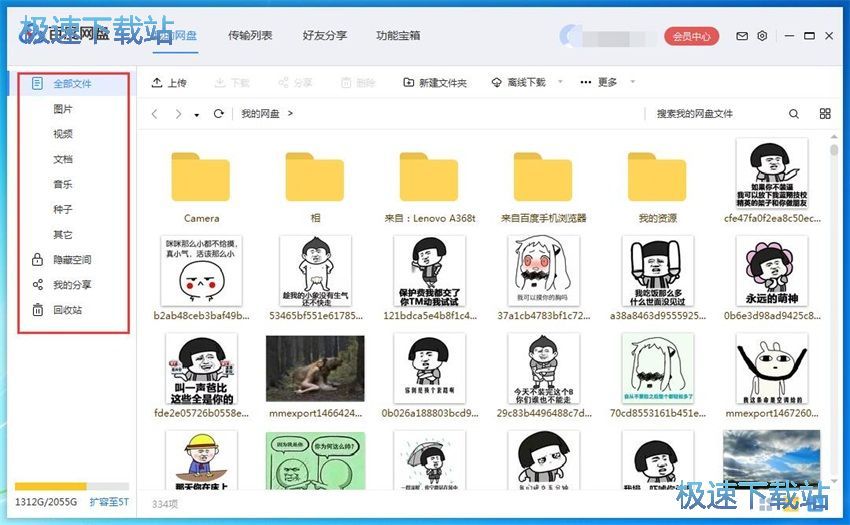Switch to 好友分享 tab
This screenshot has height=525, width=850.
[325, 36]
